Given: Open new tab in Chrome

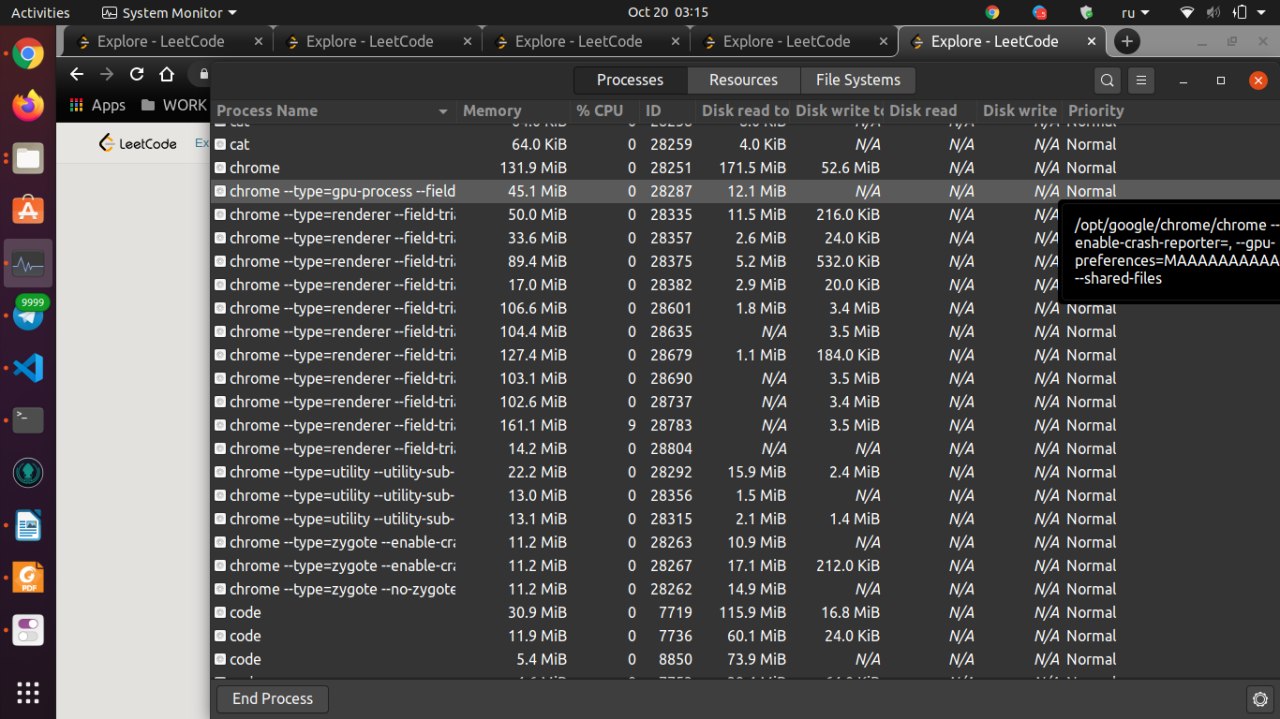Looking at the screenshot, I should pyautogui.click(x=1126, y=41).
